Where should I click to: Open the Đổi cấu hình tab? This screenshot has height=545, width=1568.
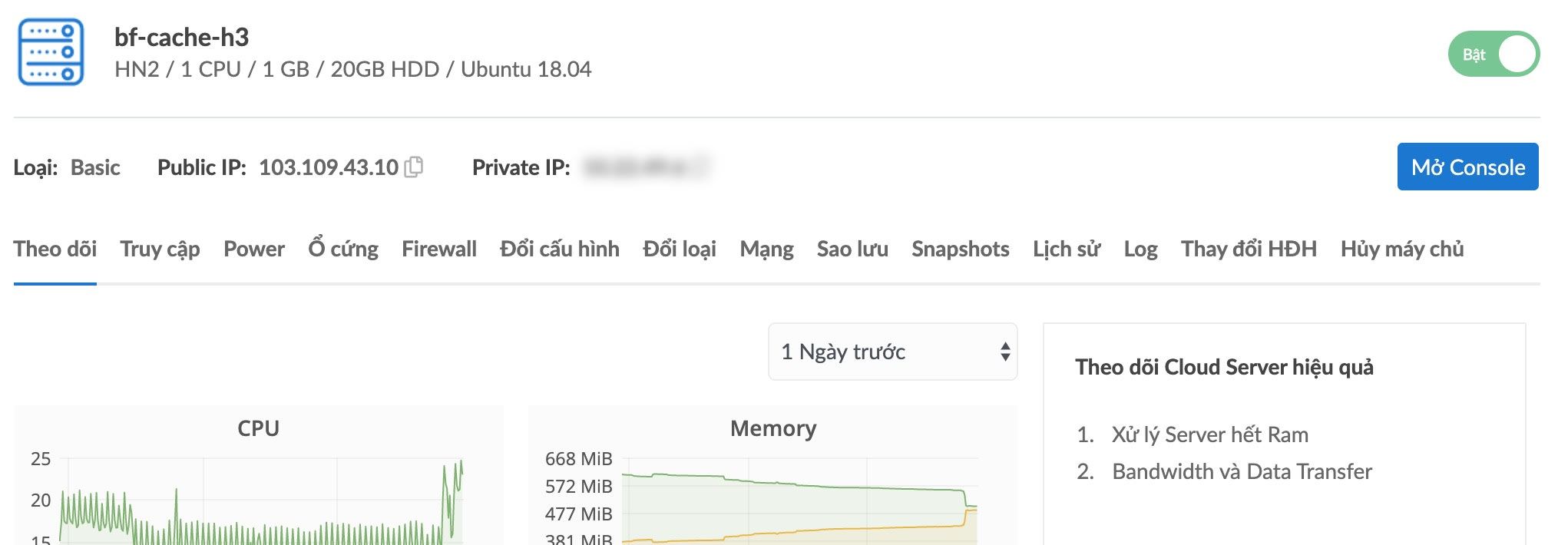pyautogui.click(x=560, y=249)
